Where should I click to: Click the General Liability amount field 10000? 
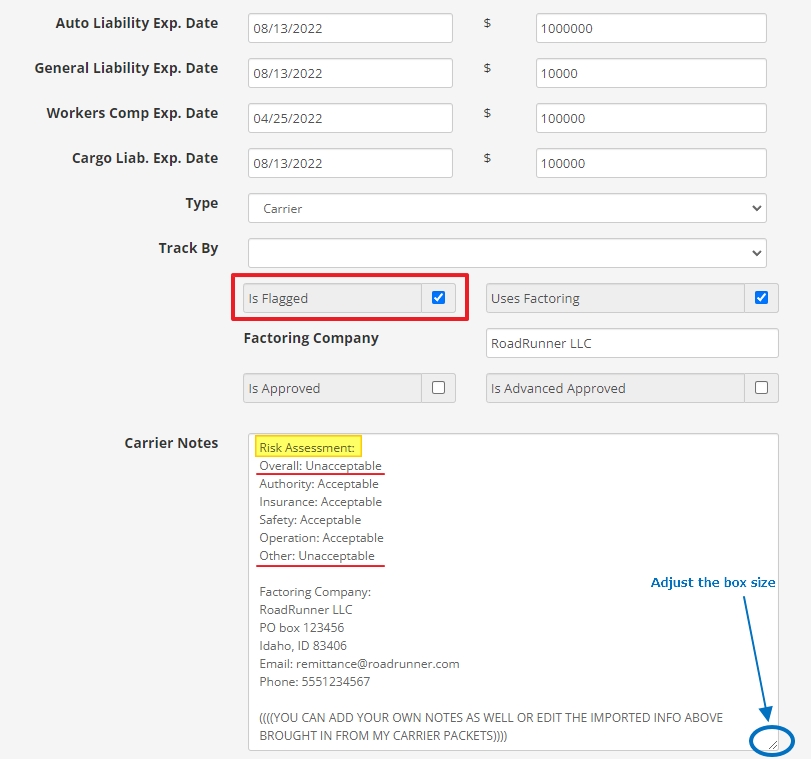650,73
